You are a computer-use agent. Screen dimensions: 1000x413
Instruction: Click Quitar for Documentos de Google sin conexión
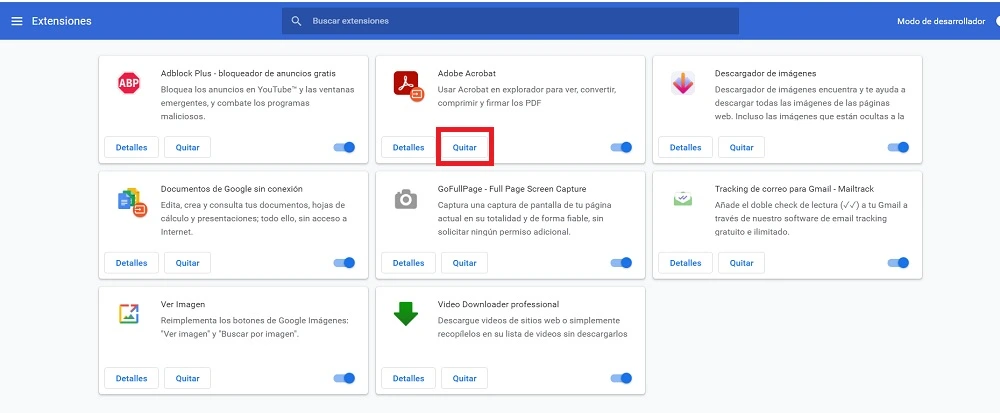coord(188,263)
